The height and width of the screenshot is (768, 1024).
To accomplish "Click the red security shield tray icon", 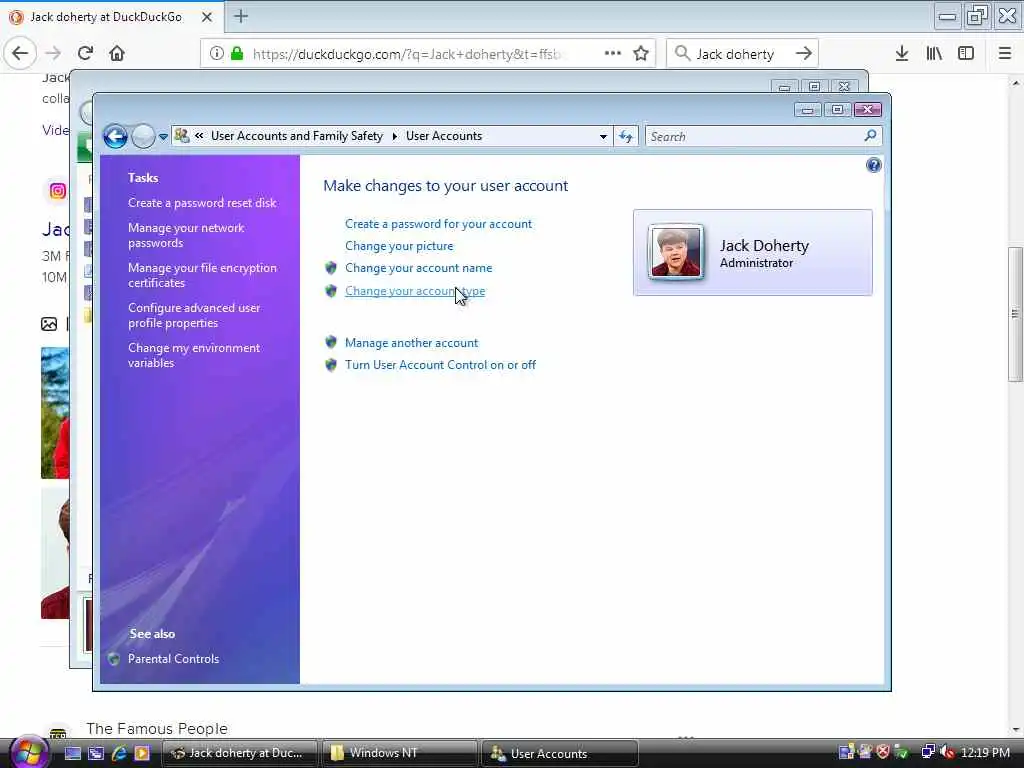I will 883,752.
